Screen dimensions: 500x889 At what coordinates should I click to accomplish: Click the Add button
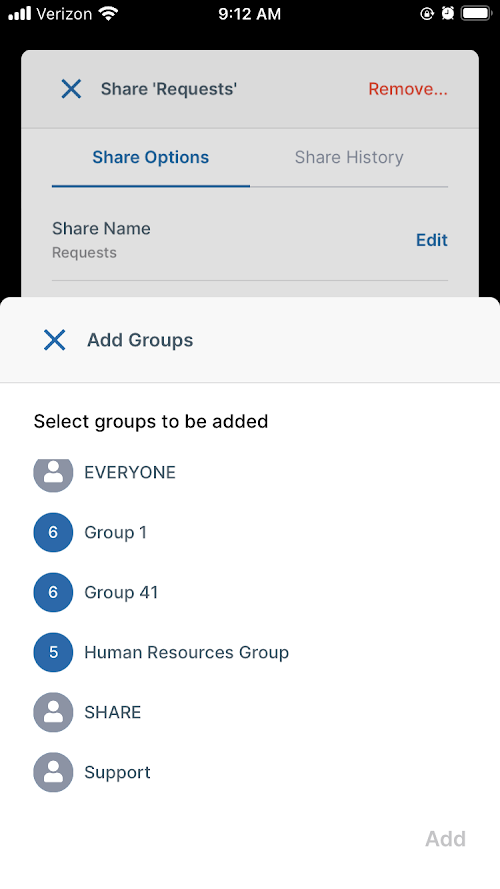click(x=446, y=839)
